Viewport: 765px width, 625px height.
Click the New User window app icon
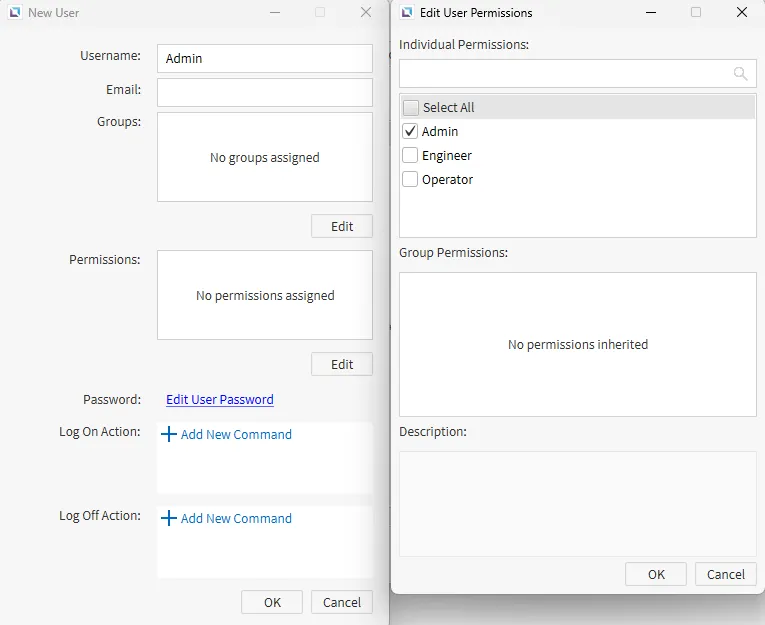point(14,13)
